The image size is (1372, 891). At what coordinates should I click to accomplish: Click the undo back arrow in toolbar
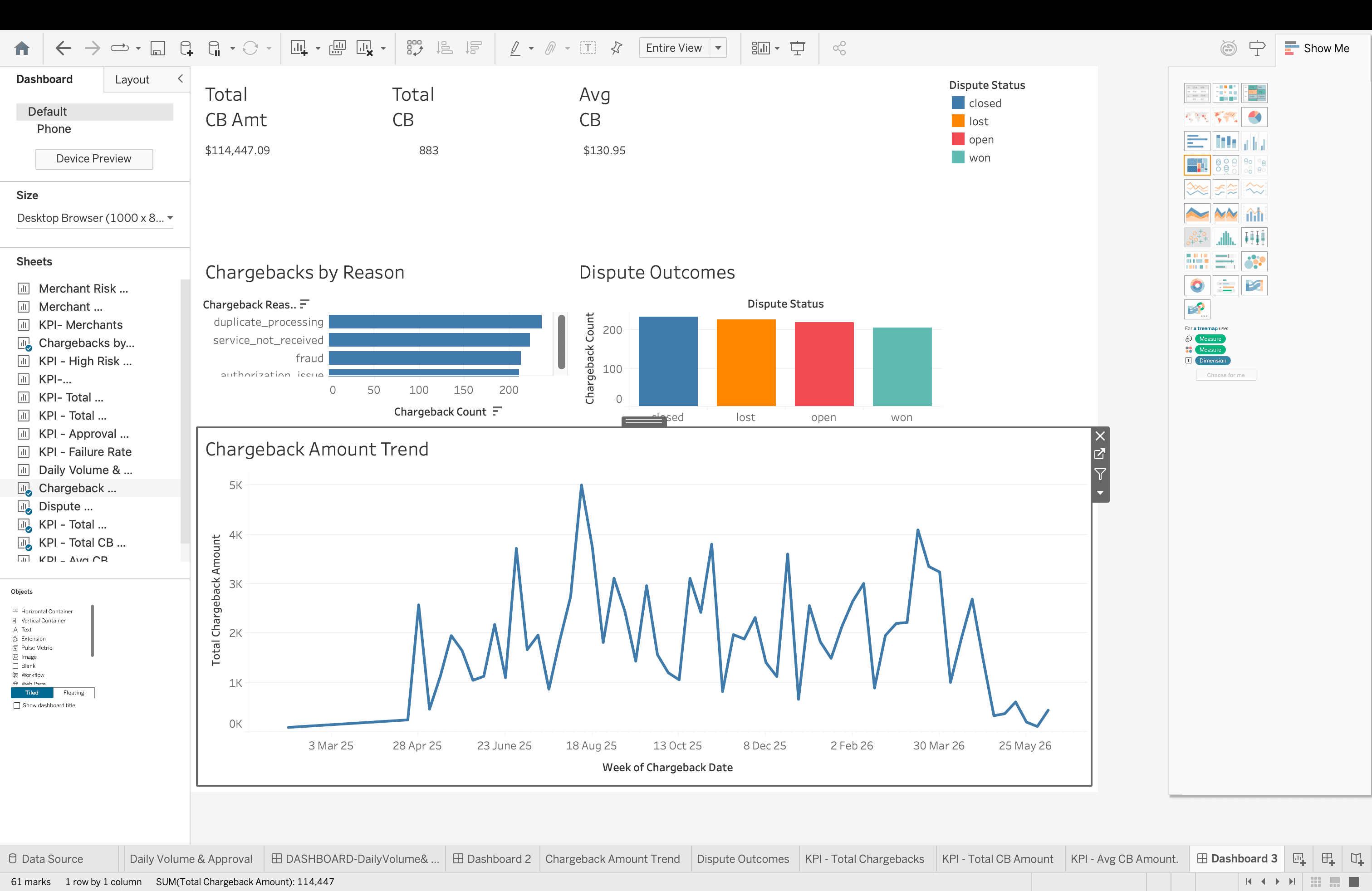coord(63,48)
